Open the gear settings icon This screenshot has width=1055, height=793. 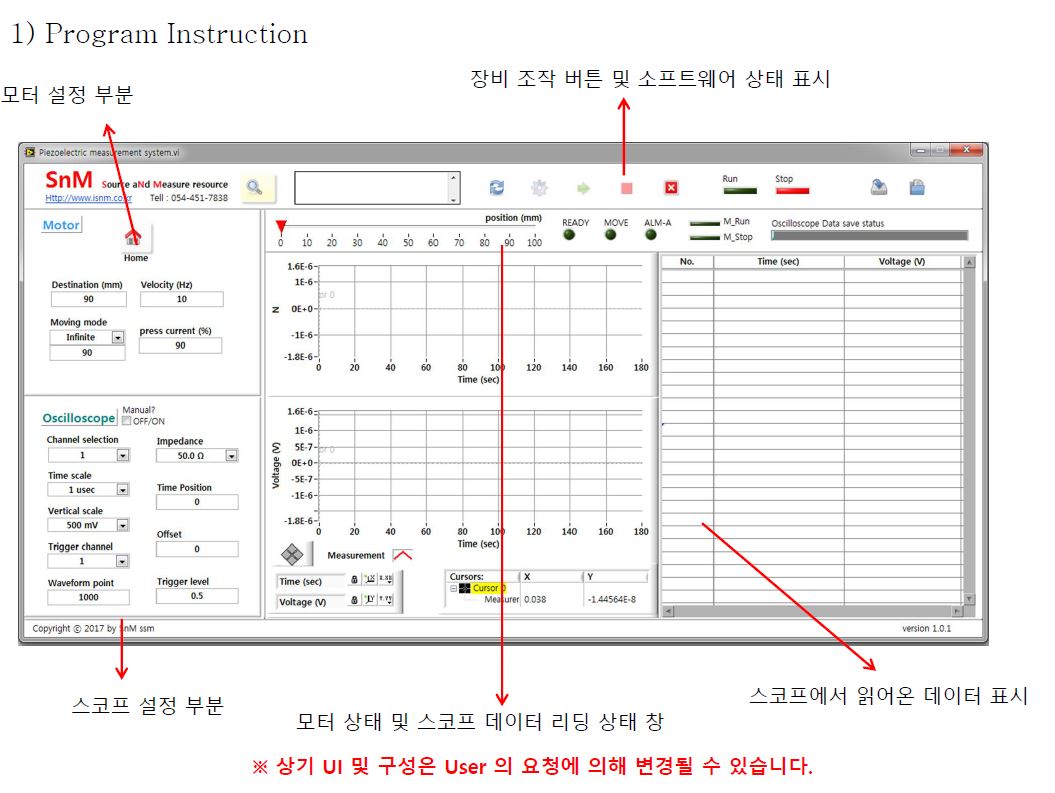(x=539, y=188)
